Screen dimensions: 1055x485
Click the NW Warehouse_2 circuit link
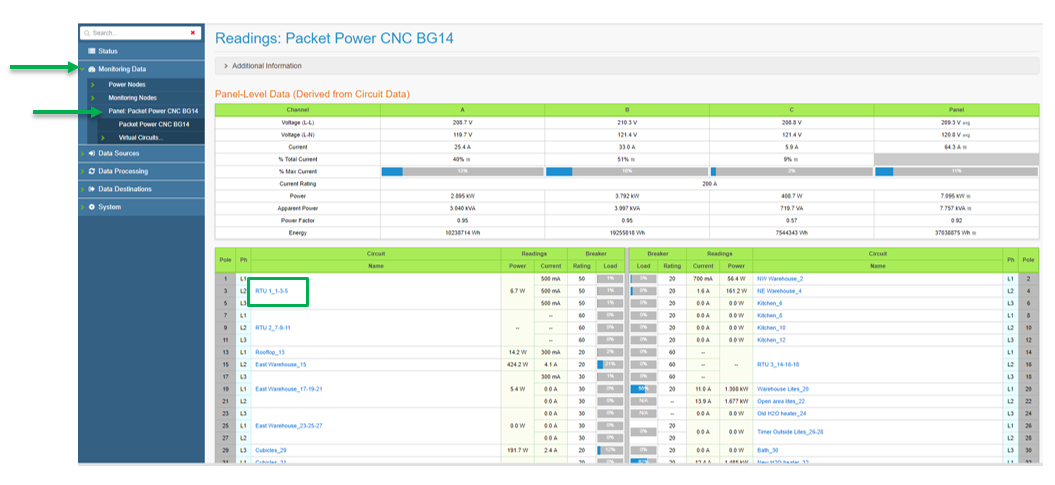[779, 279]
